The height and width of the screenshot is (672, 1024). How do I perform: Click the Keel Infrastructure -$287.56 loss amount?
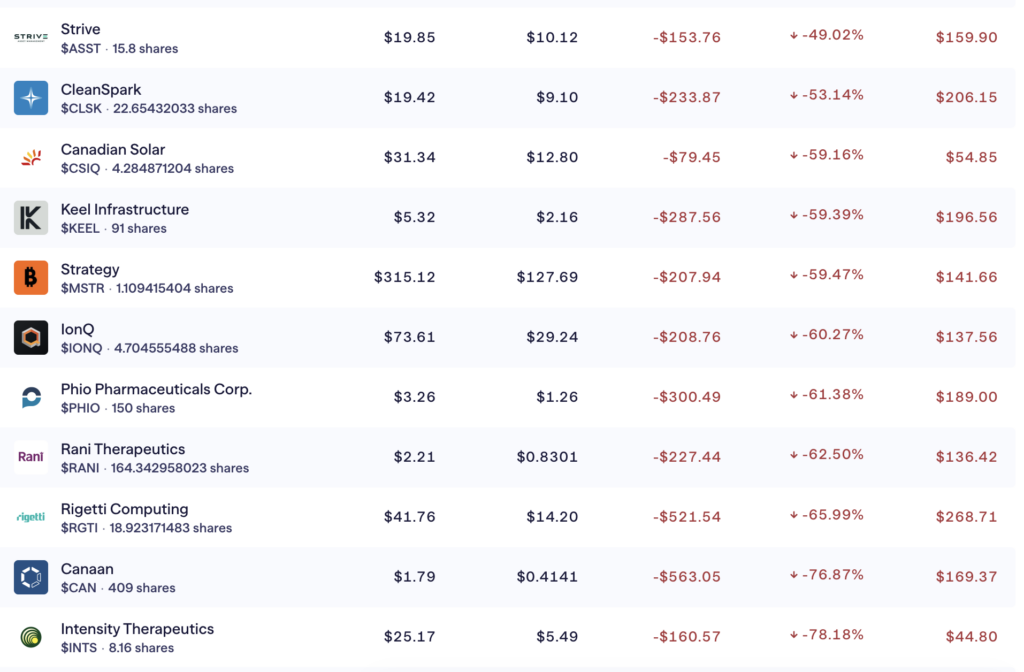pyautogui.click(x=687, y=217)
